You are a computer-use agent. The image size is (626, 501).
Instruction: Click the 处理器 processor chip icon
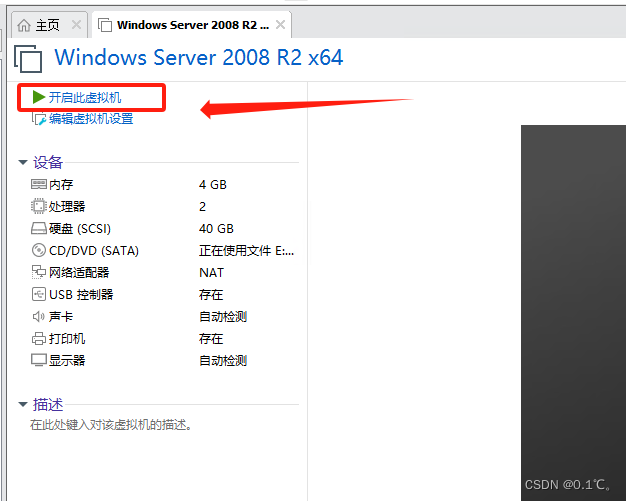pos(39,206)
